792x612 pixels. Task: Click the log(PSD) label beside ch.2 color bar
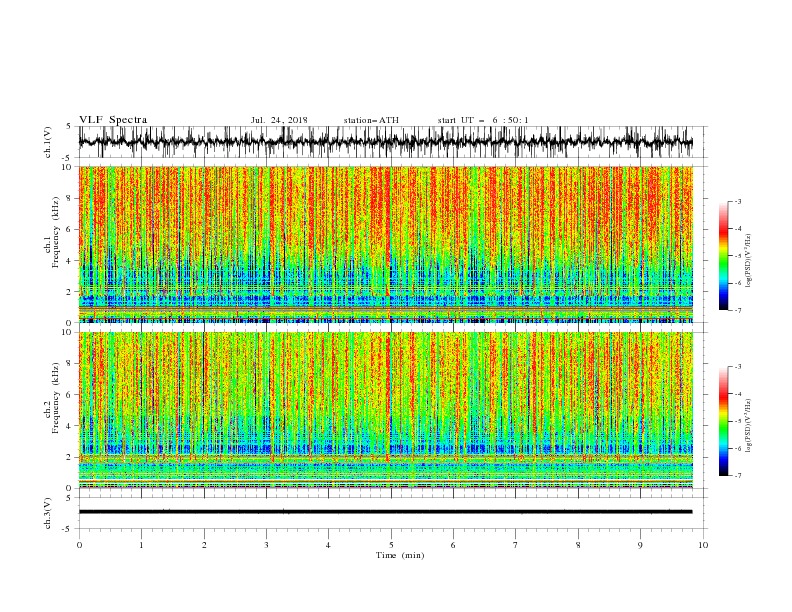click(x=748, y=426)
